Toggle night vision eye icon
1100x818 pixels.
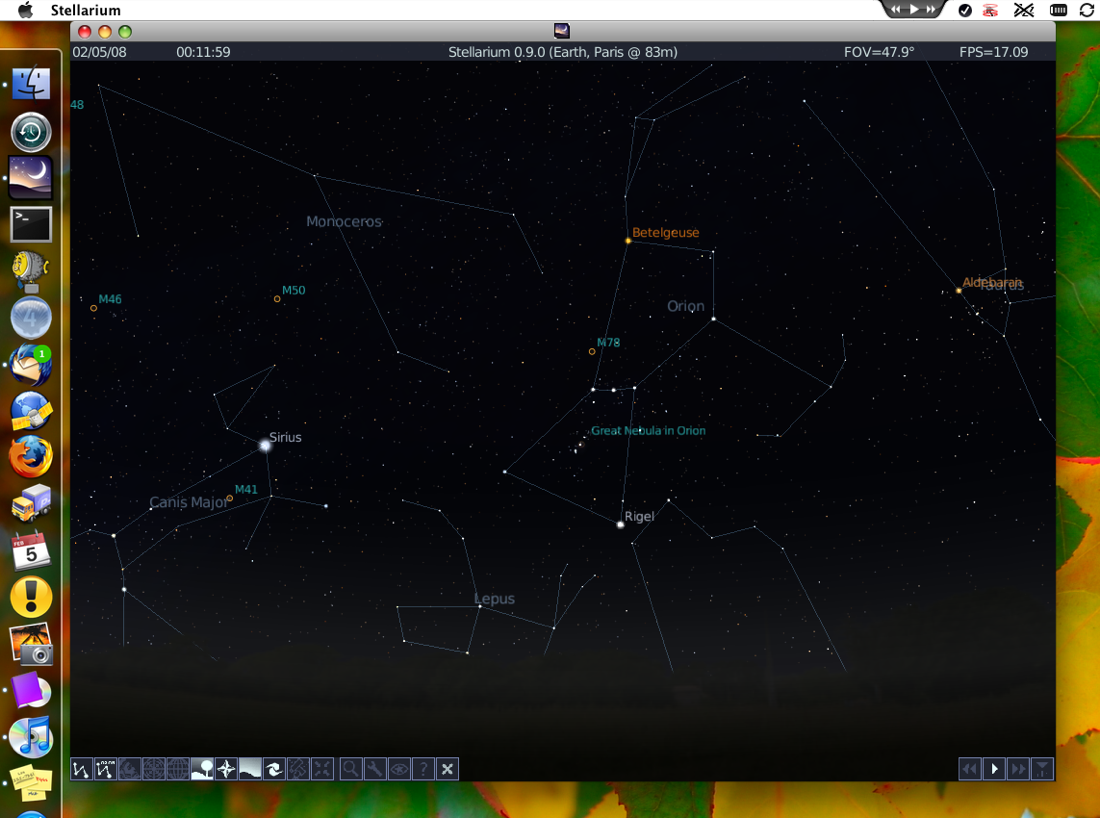[399, 770]
